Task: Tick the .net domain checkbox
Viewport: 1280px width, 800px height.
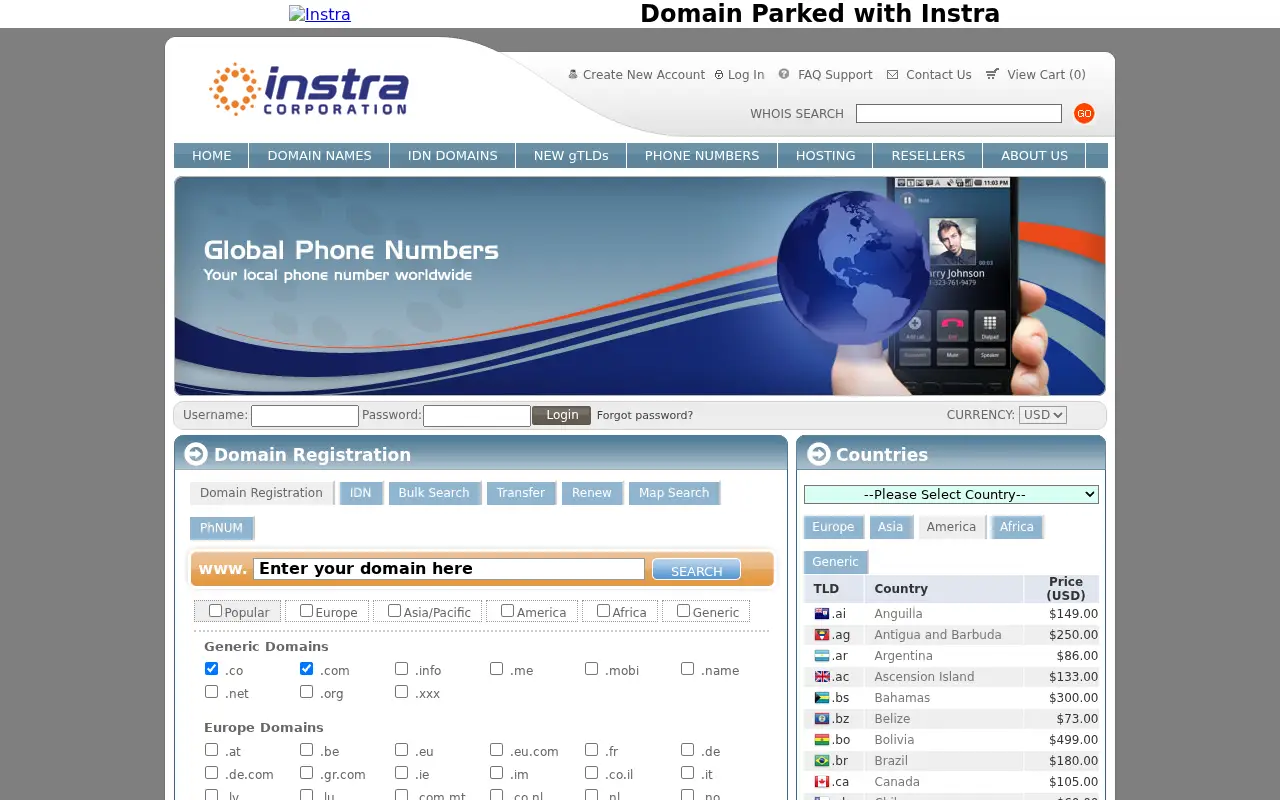Action: [x=211, y=692]
